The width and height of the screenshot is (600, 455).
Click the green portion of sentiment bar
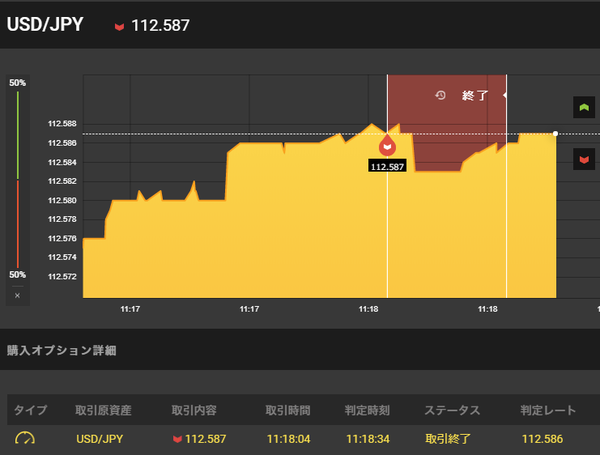point(18,135)
